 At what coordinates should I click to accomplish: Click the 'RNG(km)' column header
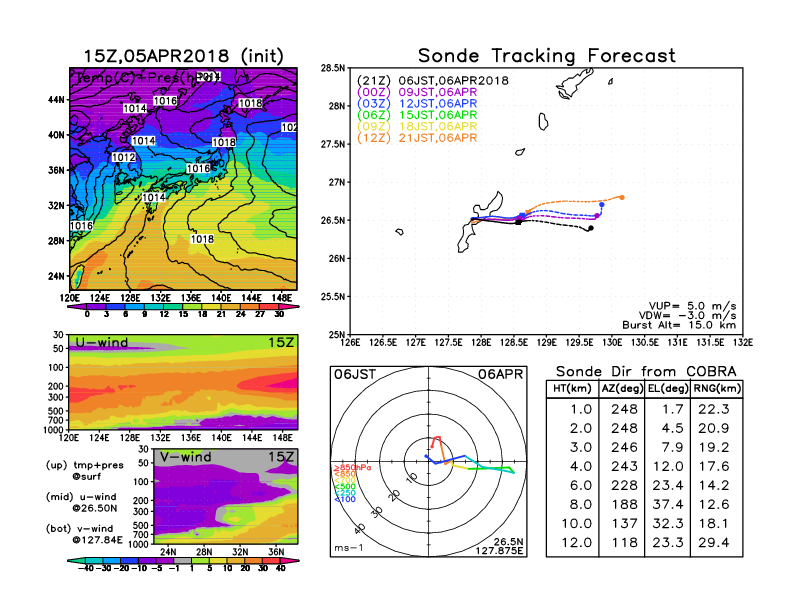(x=717, y=388)
